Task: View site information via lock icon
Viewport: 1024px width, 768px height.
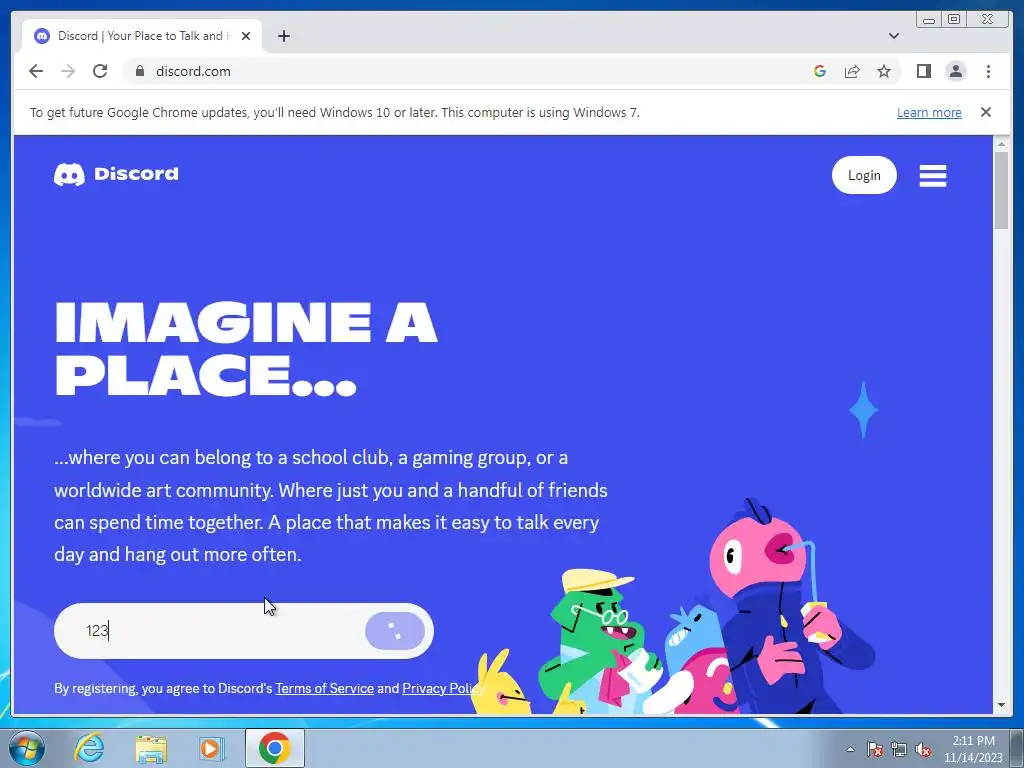Action: pos(139,71)
